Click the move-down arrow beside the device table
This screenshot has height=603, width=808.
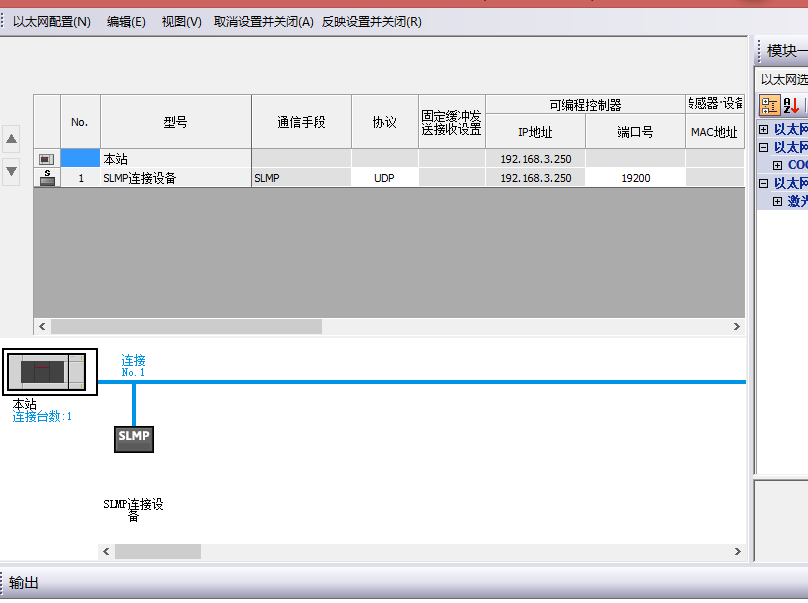tap(12, 171)
